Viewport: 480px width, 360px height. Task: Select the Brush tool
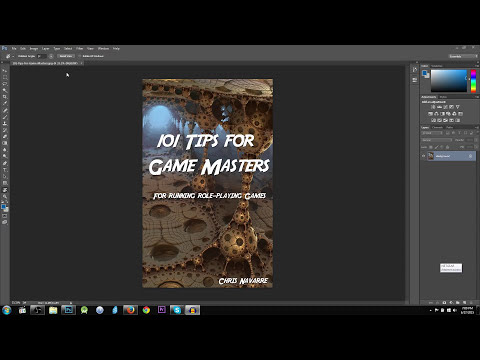pyautogui.click(x=5, y=117)
